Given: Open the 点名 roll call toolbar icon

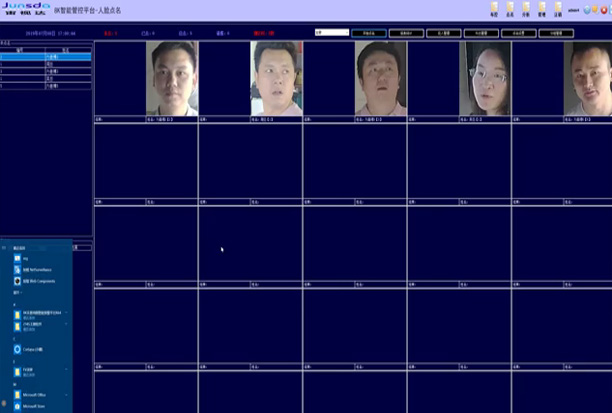Looking at the screenshot, I should tap(511, 11).
